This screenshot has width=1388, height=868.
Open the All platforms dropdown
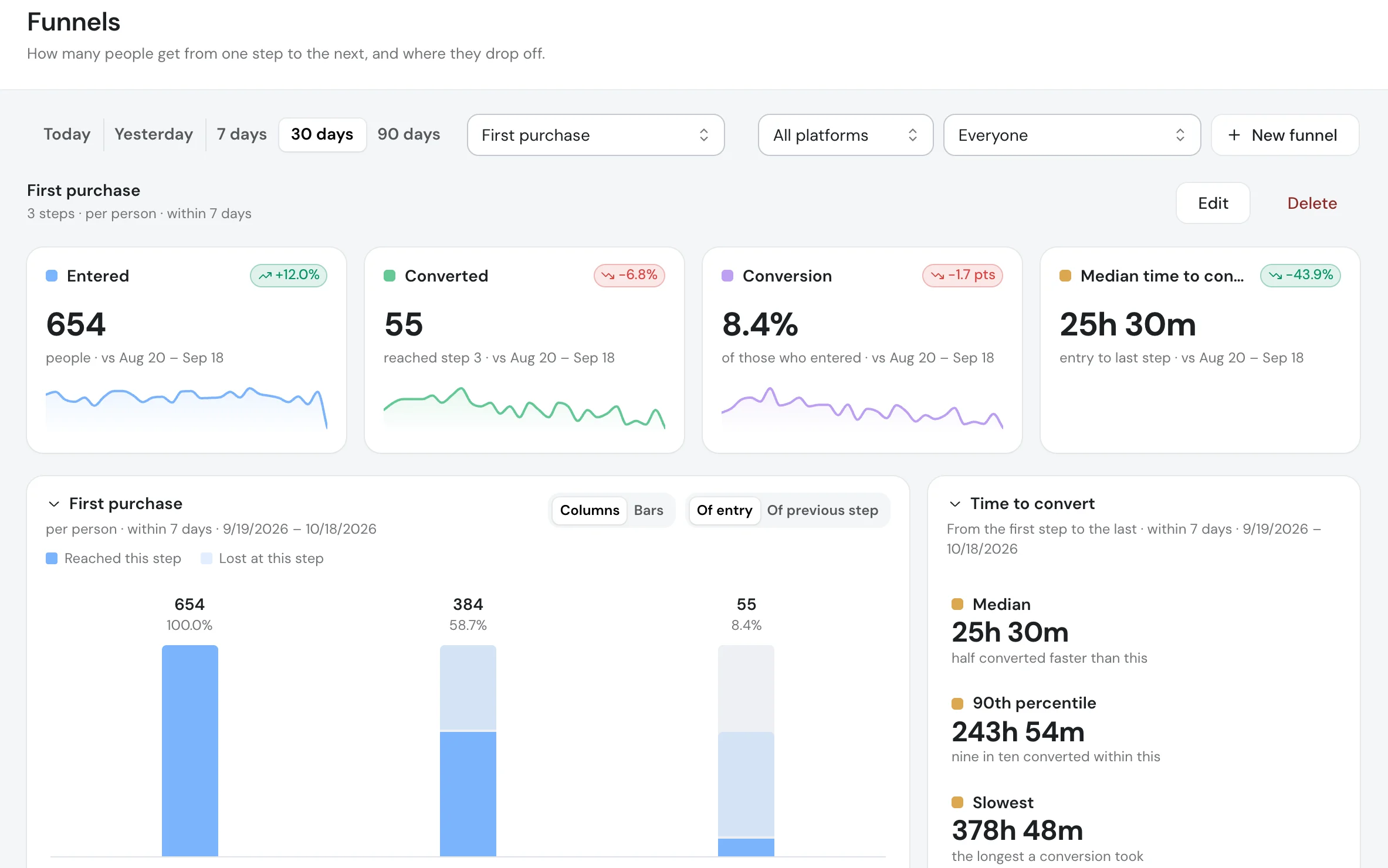click(845, 135)
